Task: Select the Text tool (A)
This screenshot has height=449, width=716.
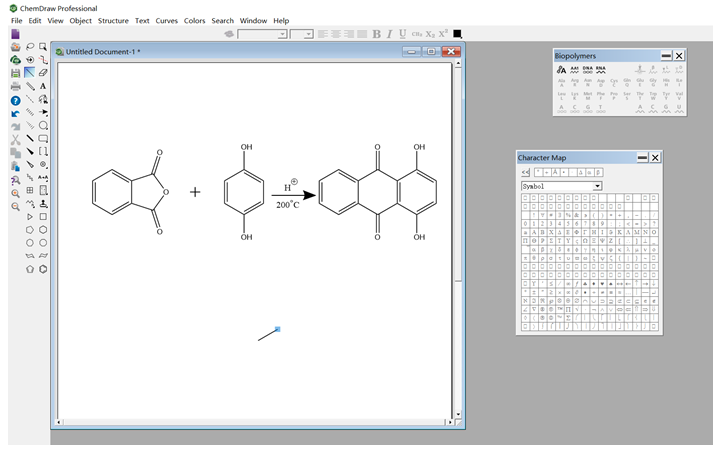Action: [43, 86]
